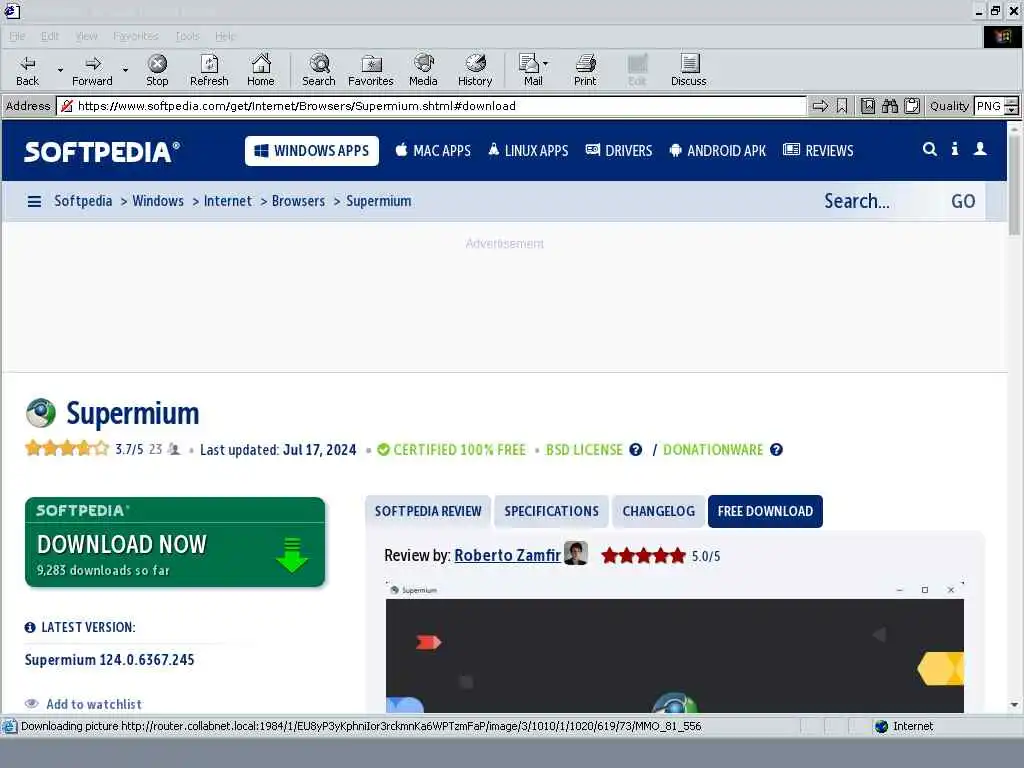Open the Reviews section
The width and height of the screenshot is (1024, 768).
click(818, 151)
